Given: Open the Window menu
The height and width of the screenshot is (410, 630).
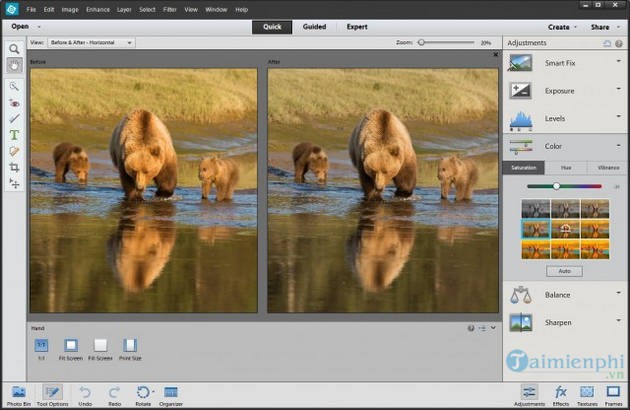Looking at the screenshot, I should pos(216,9).
